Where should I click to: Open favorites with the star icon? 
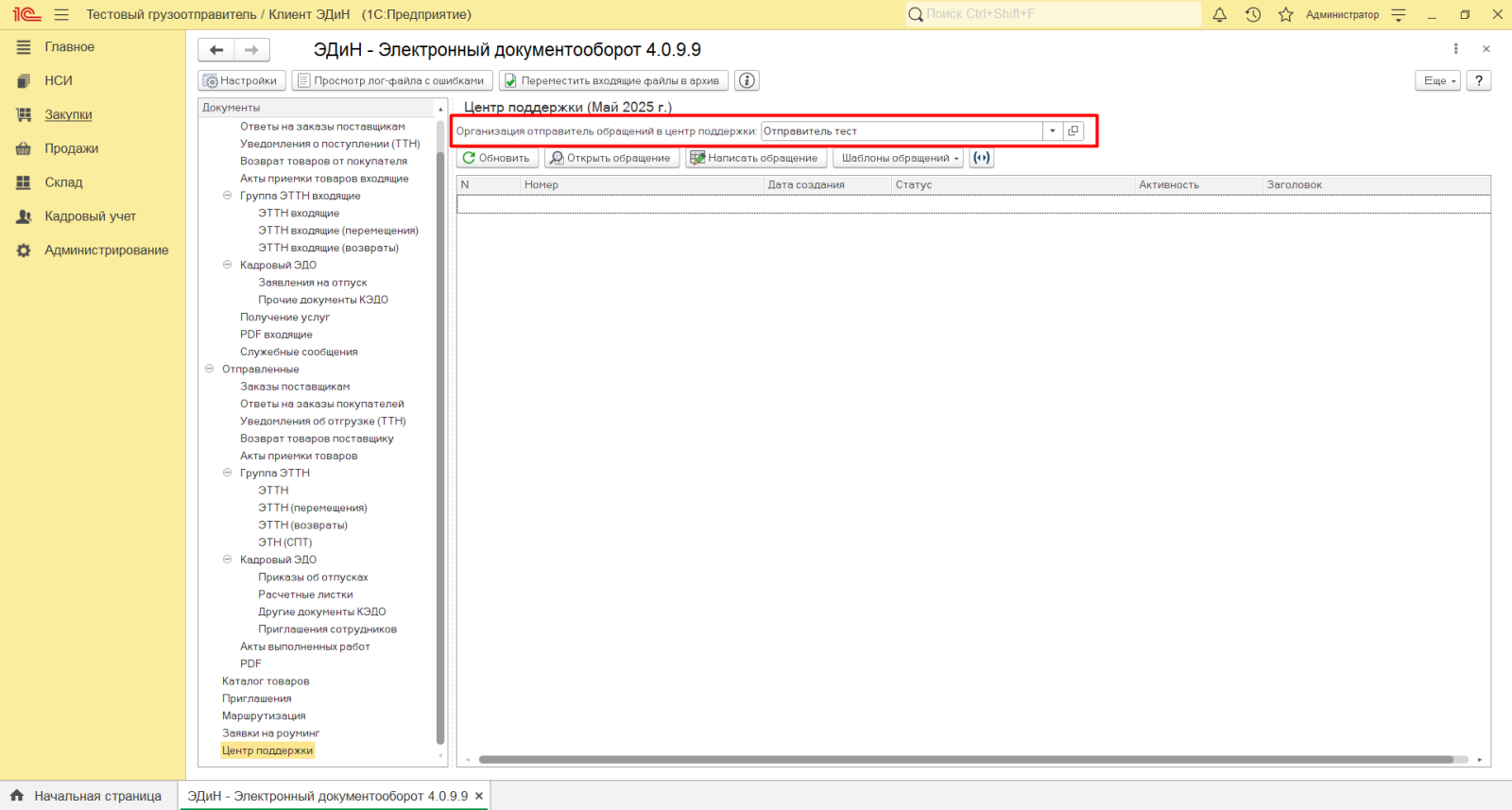[1286, 14]
